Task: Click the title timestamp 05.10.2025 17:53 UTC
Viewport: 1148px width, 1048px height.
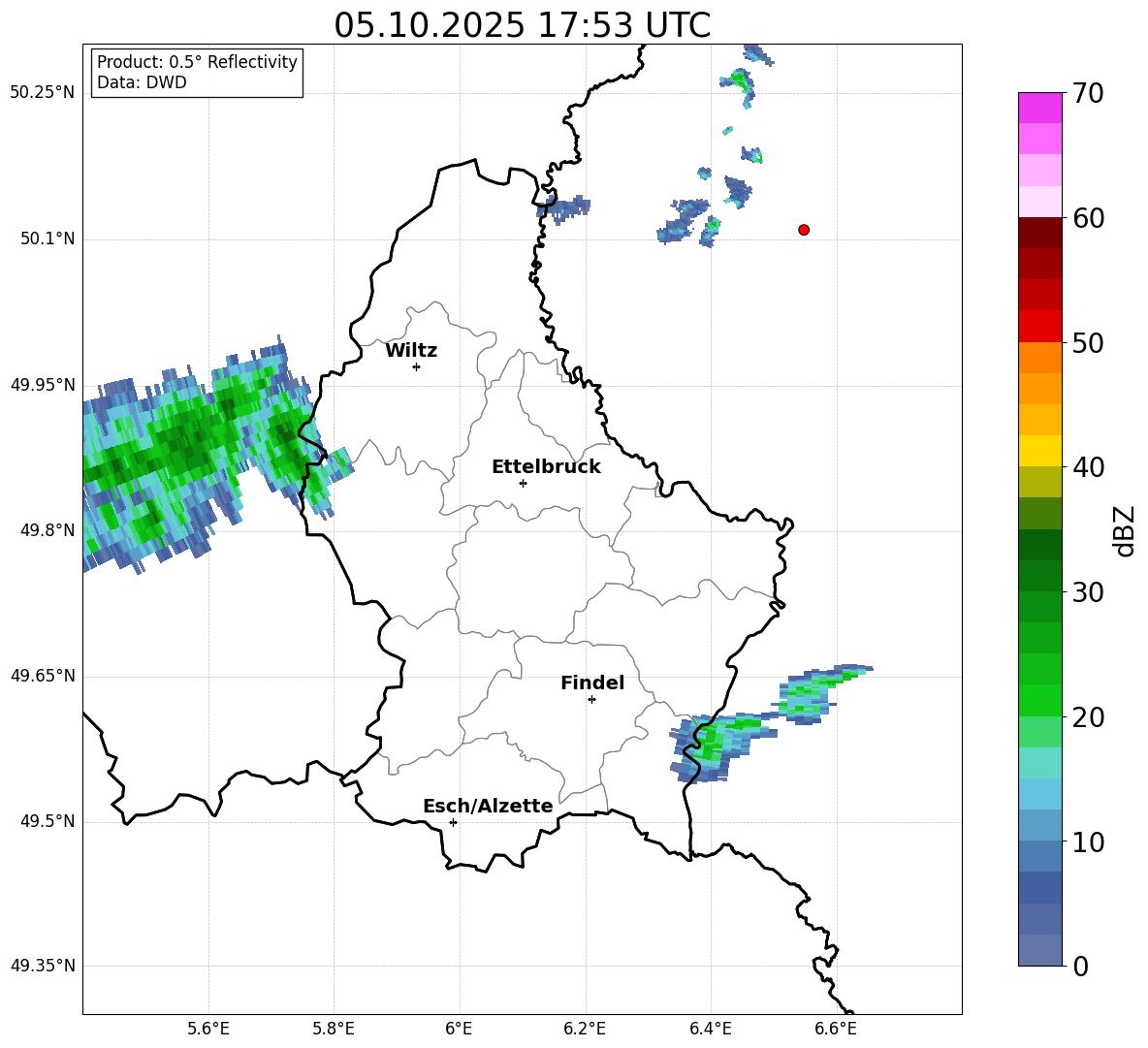Action: 522,25
